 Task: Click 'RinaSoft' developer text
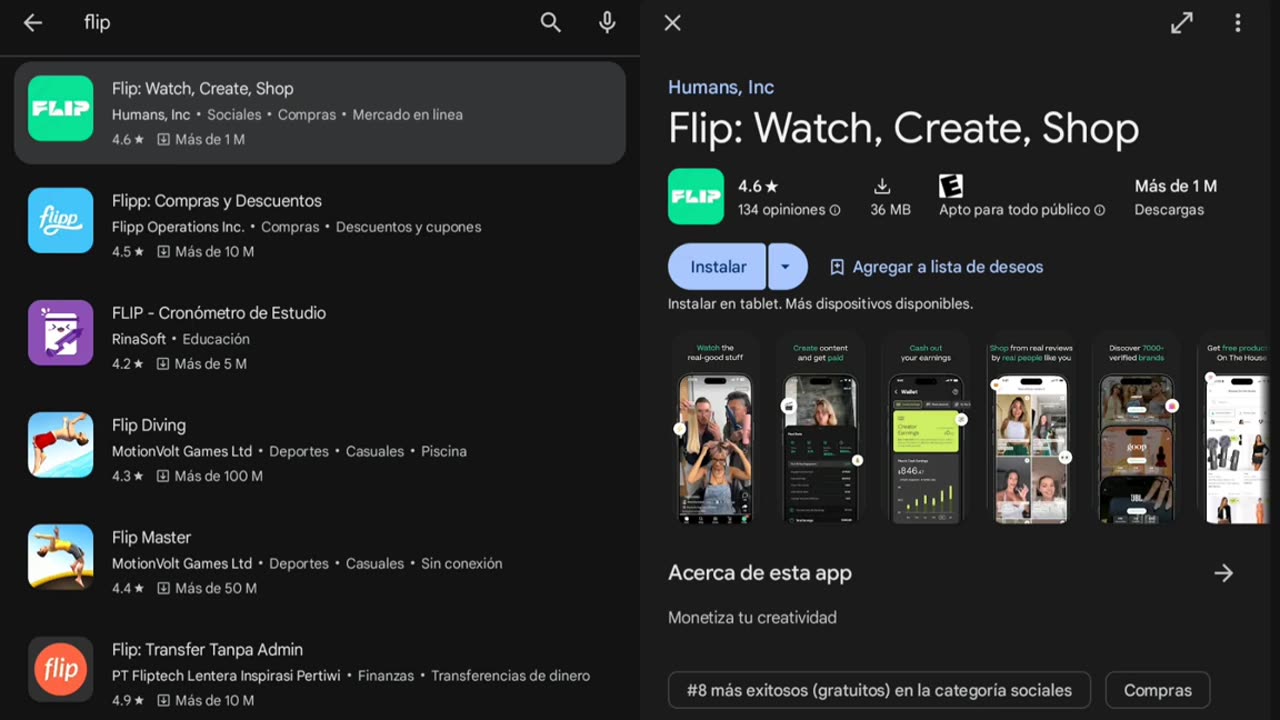pyautogui.click(x=139, y=339)
